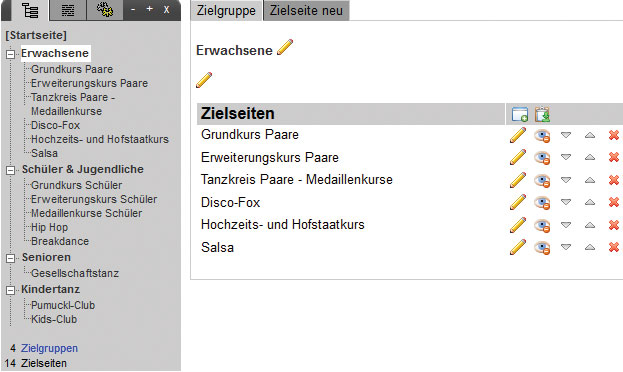Collapse the Kindertanz tree node
Image resolution: width=623 pixels, height=372 pixels.
pos(11,291)
